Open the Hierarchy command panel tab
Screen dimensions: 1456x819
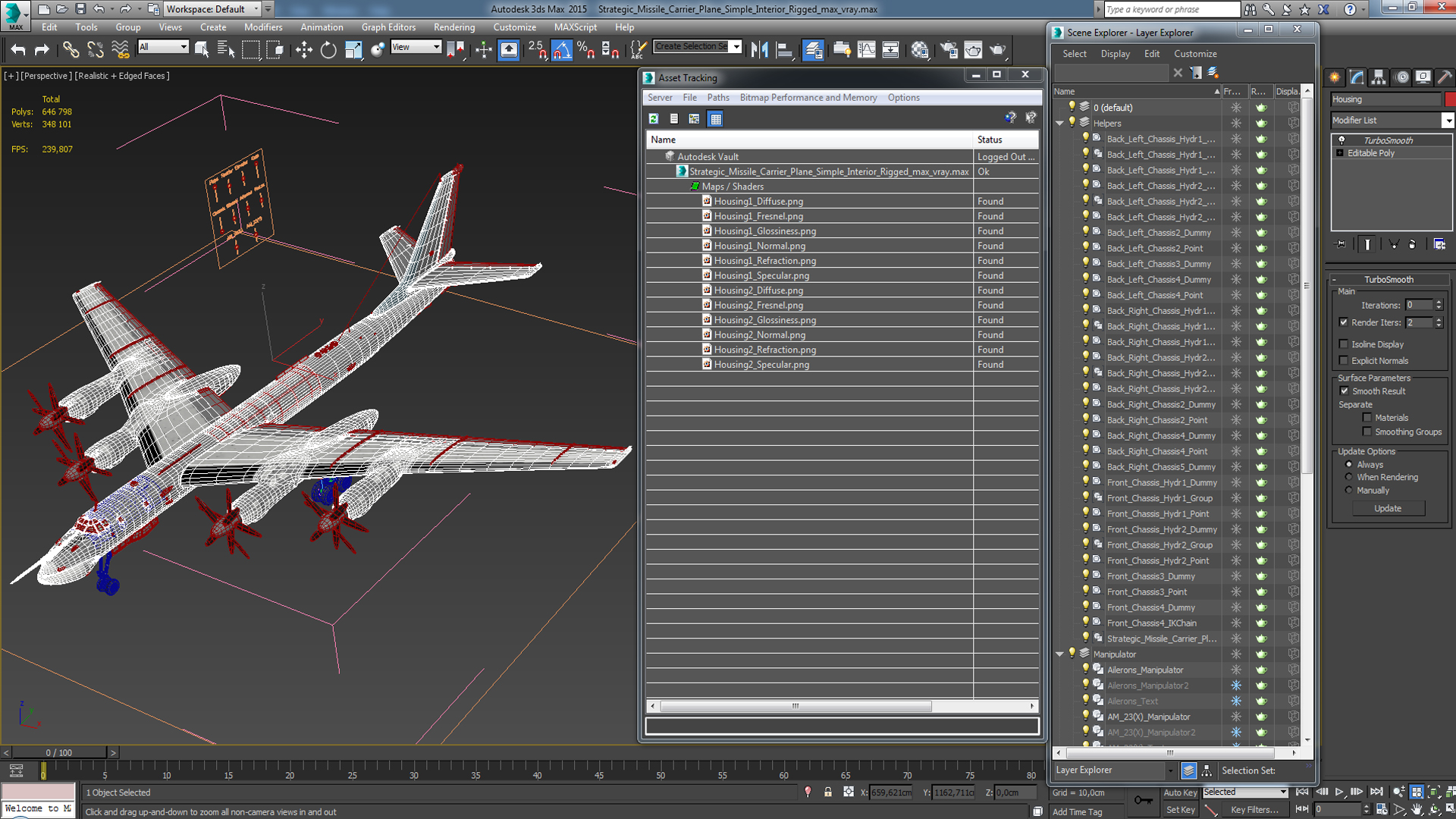pos(1379,77)
